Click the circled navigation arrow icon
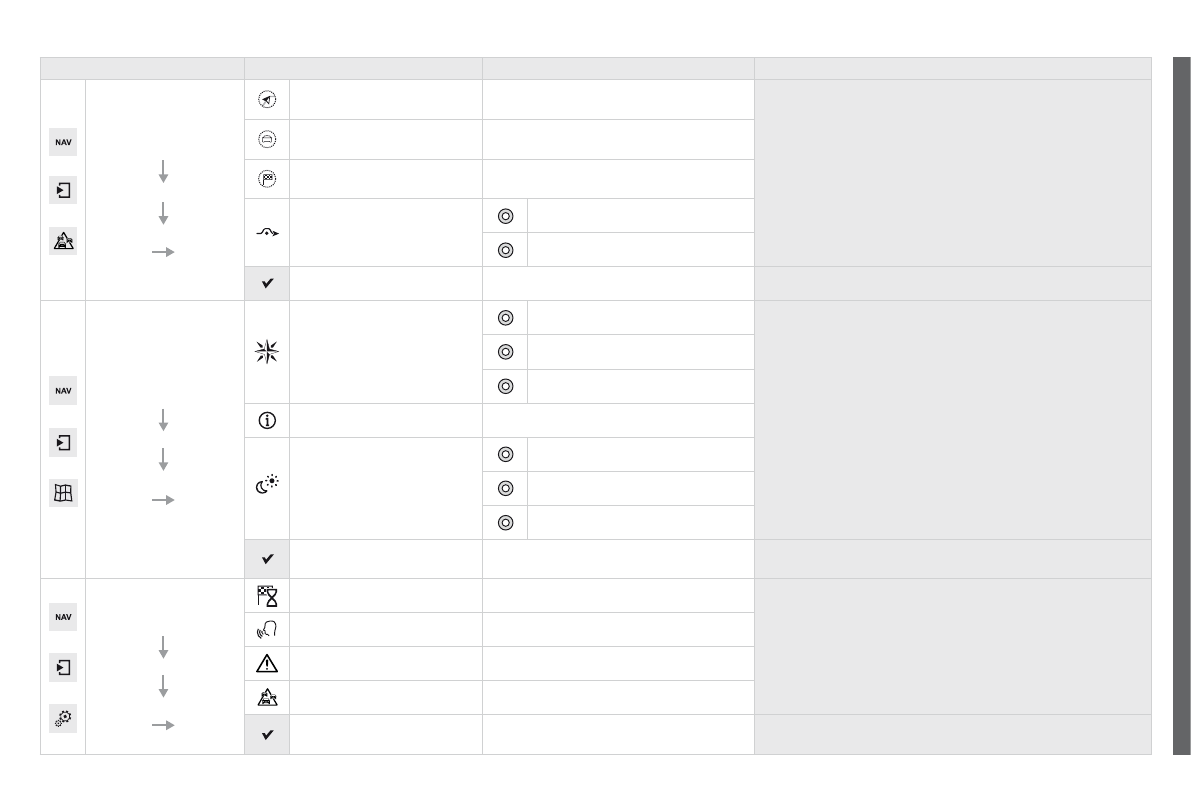The image size is (1191, 794). tap(267, 100)
